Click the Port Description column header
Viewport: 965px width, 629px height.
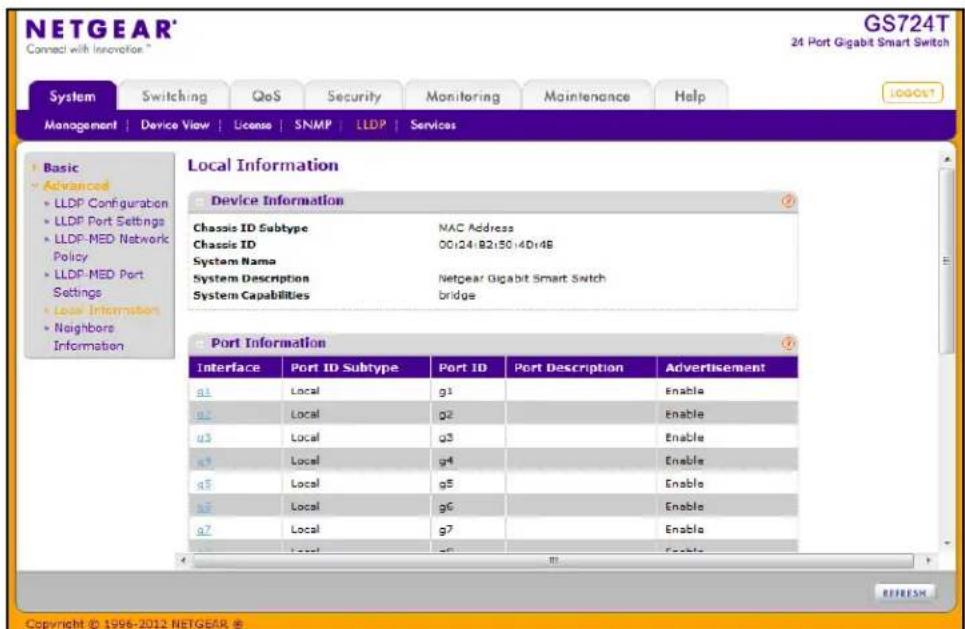[x=581, y=367]
